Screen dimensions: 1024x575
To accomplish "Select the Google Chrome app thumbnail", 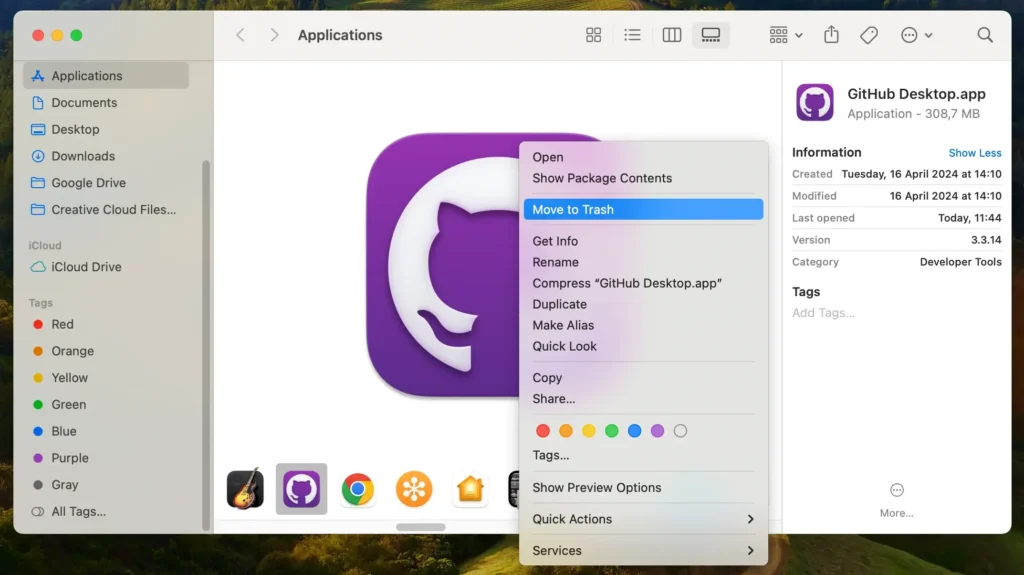I will tap(358, 489).
